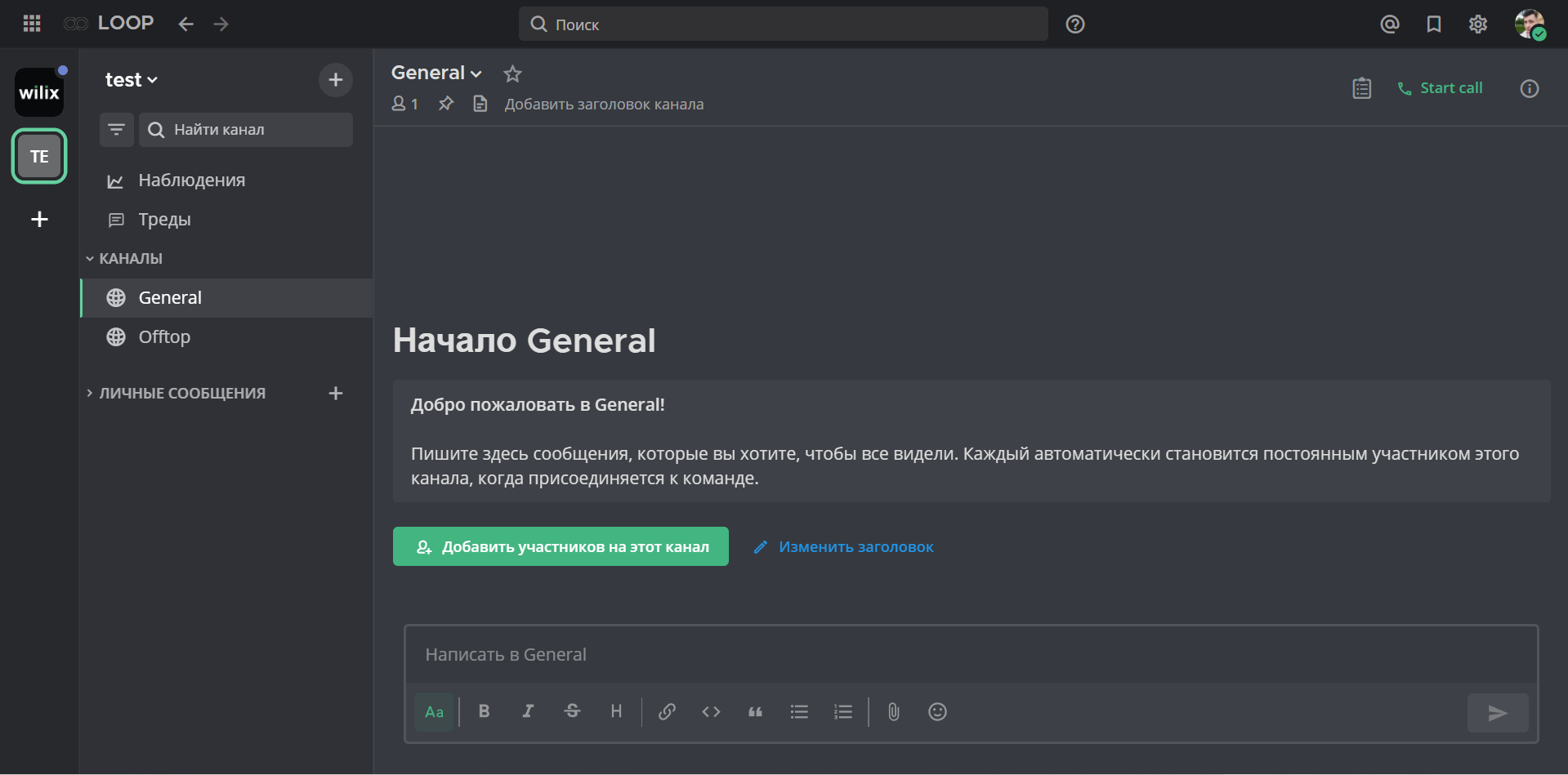Open the emoji picker
1568x775 pixels.
pos(937,711)
